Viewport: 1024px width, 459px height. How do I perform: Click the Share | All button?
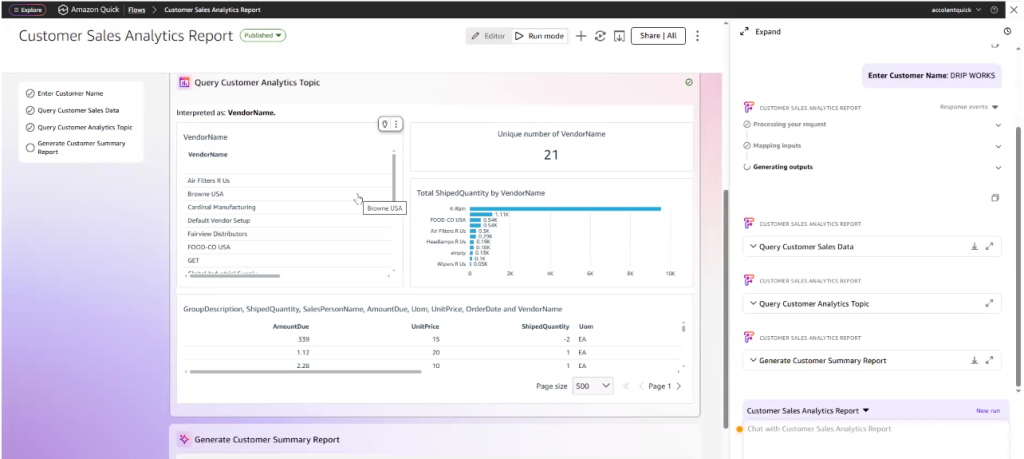(x=658, y=36)
